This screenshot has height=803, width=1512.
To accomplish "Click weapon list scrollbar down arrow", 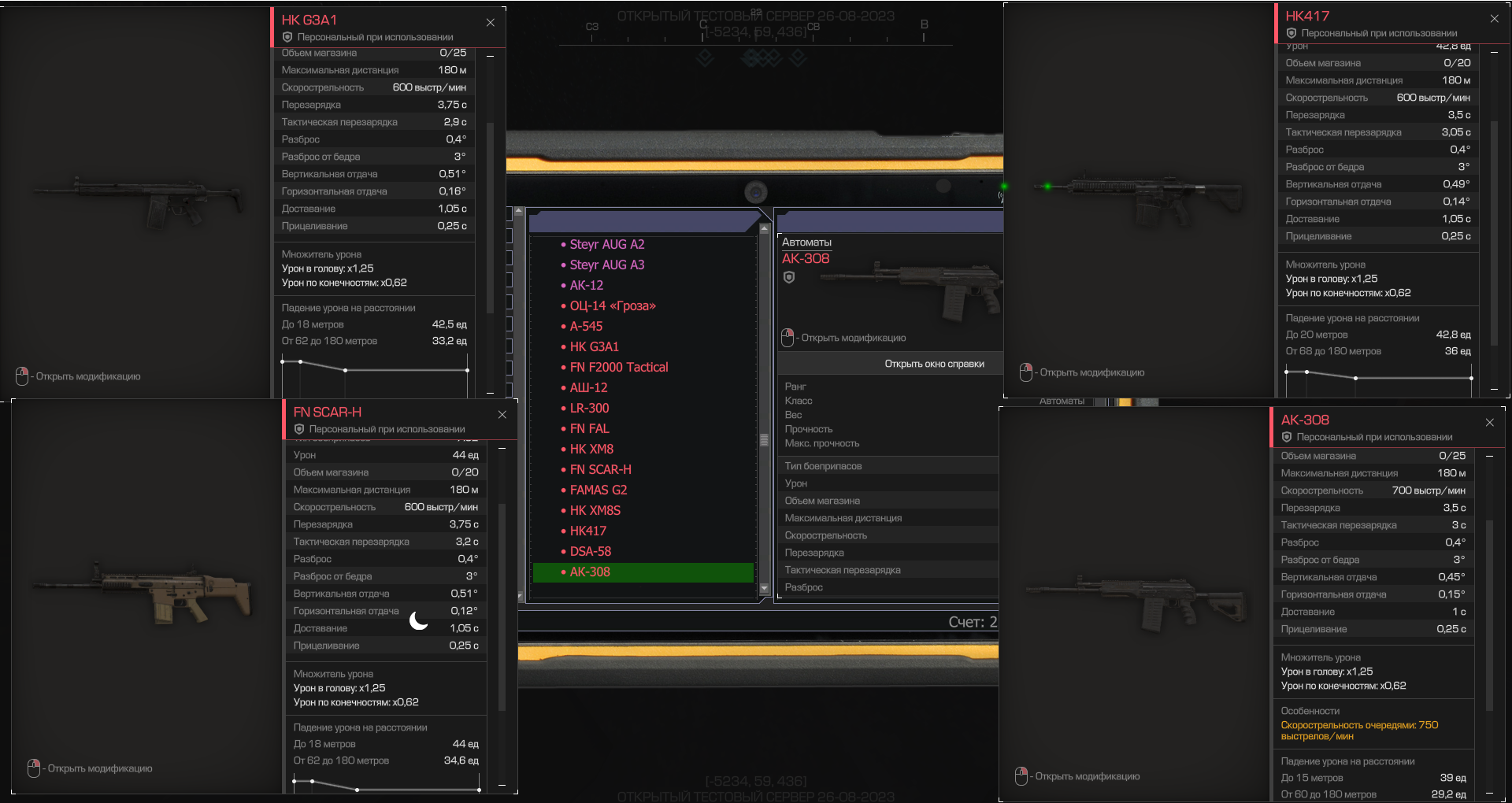I will coord(764,588).
